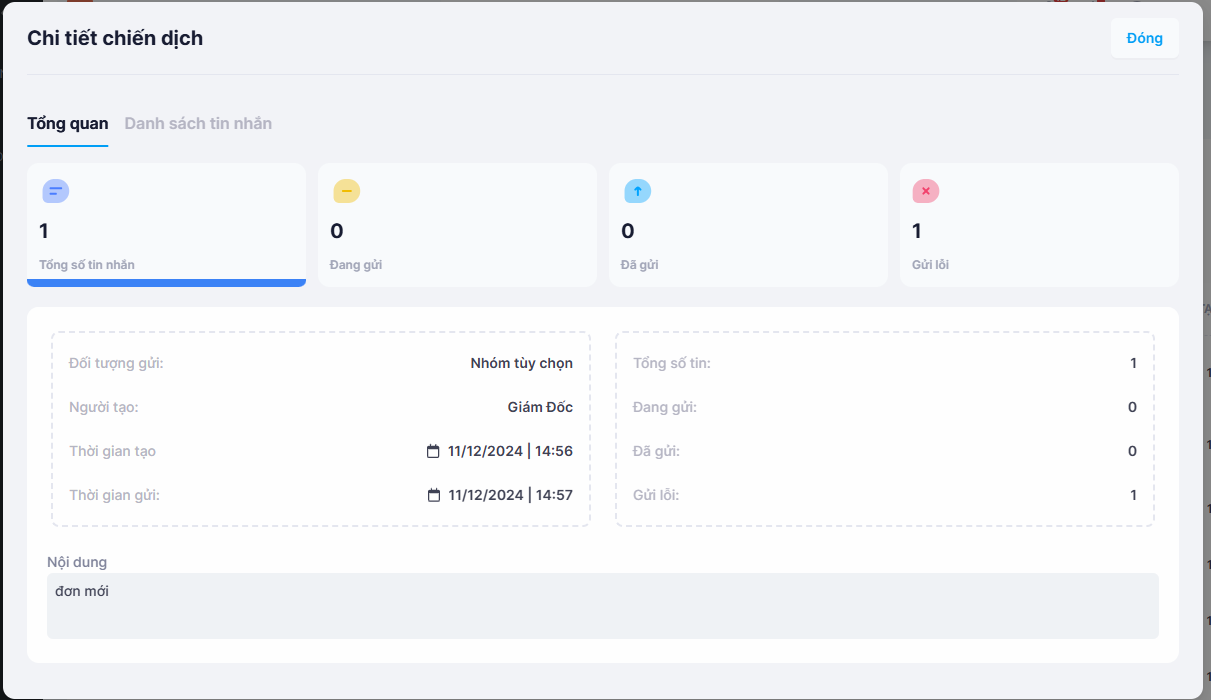Viewport: 1211px width, 700px height.
Task: Click the Nhóm tùy chọn value
Action: (x=521, y=363)
